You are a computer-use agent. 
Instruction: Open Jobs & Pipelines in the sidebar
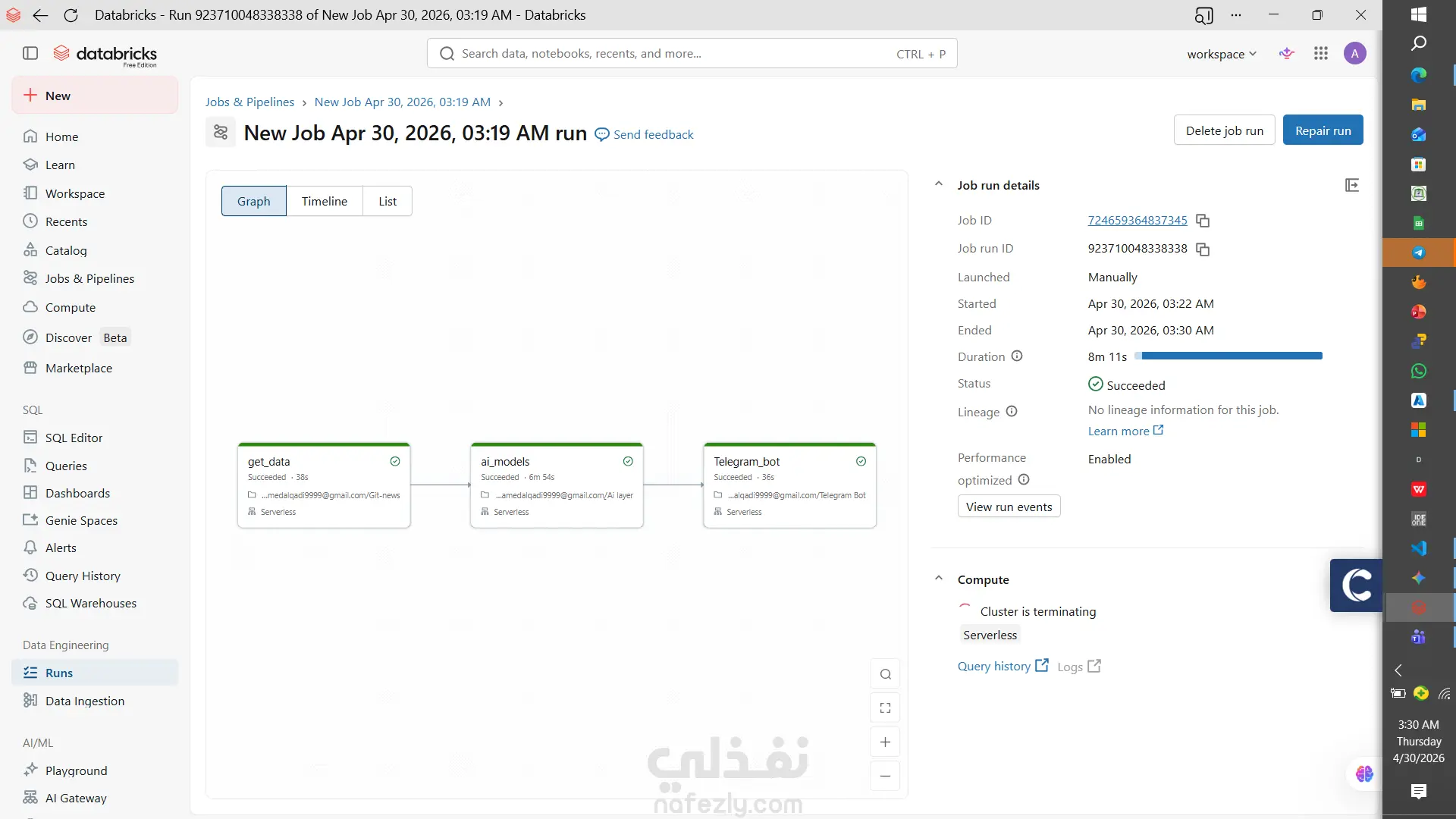coord(95,278)
